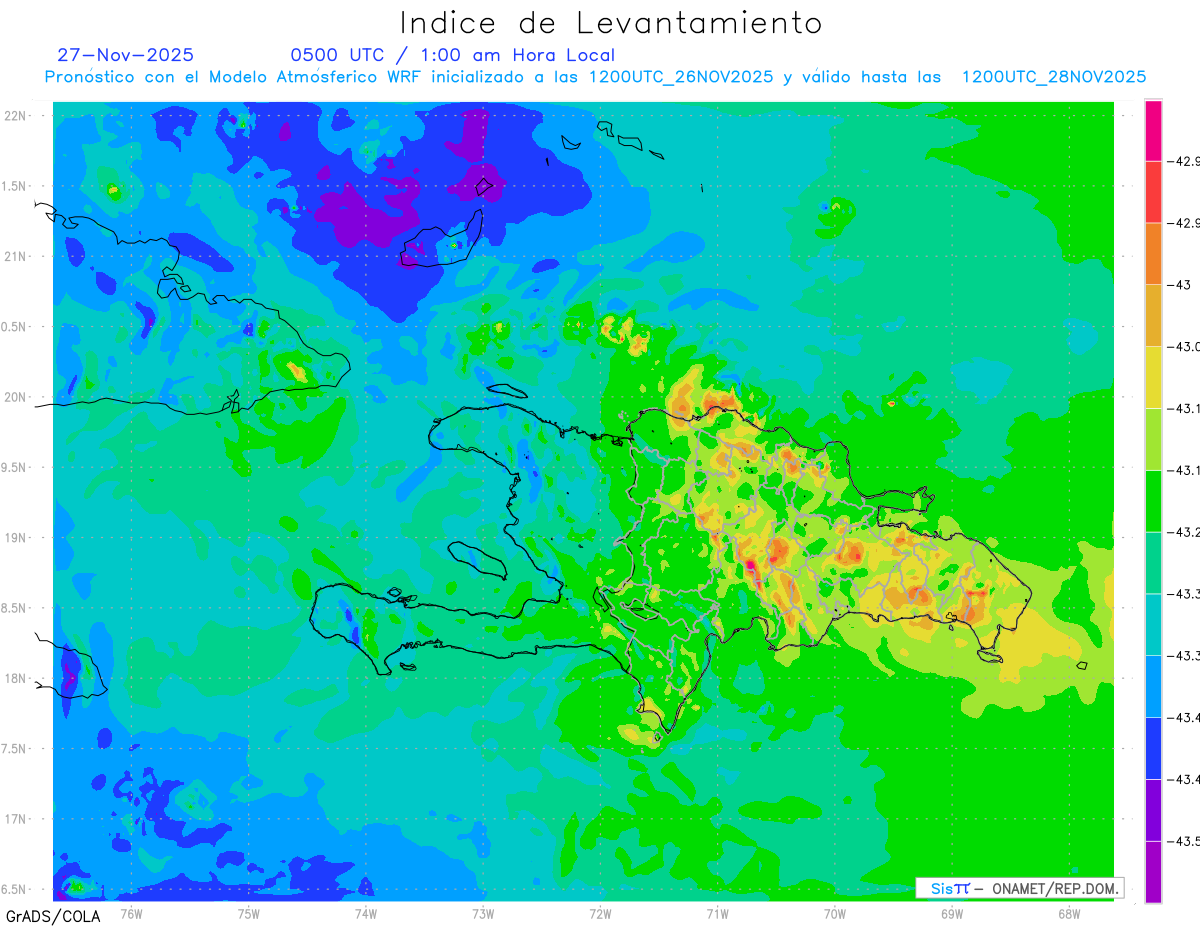Click the sea-green swatch below -43.2
Viewport: 1200px width, 927px height.
(x=1153, y=563)
